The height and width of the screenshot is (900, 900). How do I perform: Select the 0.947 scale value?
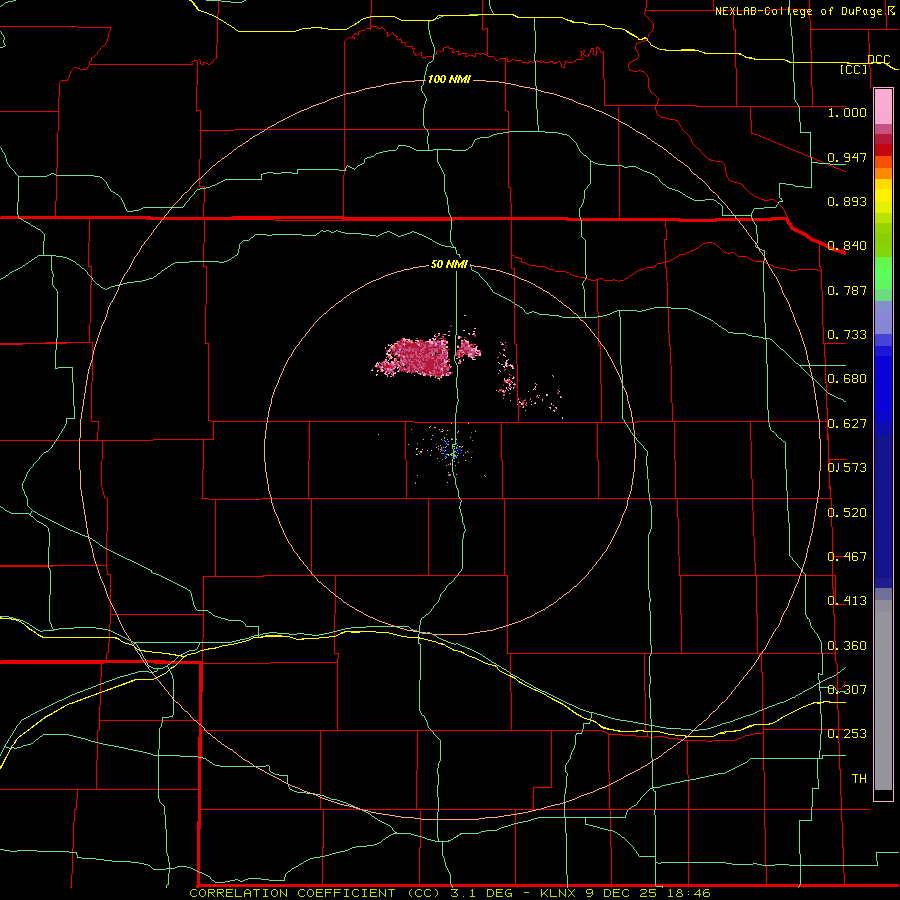[847, 157]
